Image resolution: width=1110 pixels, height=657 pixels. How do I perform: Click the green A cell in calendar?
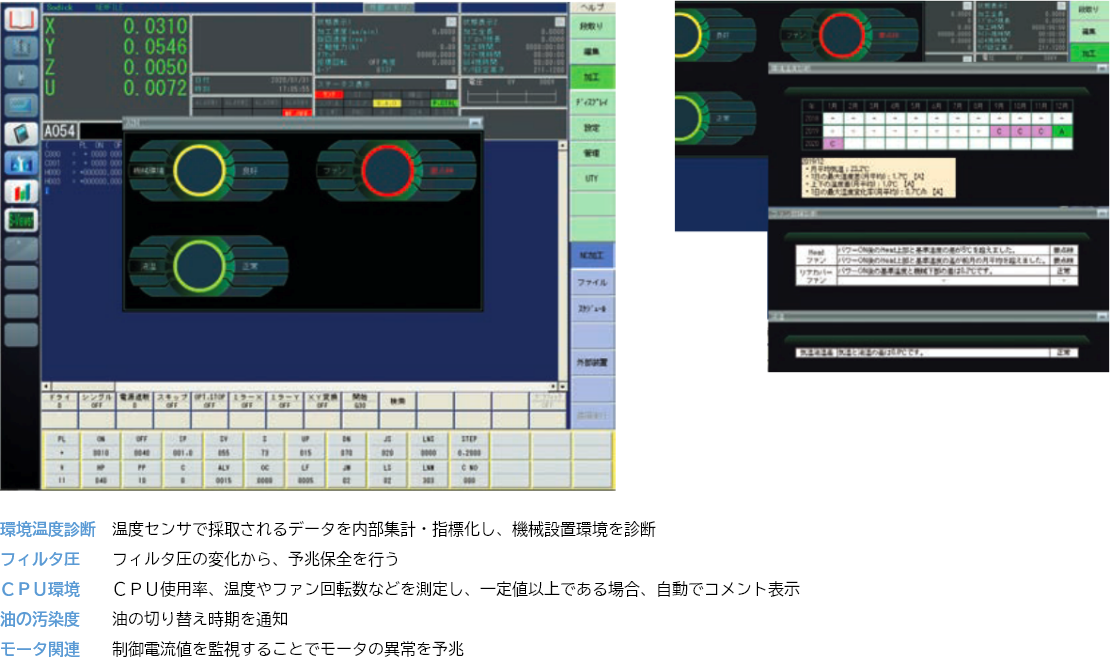1061,131
